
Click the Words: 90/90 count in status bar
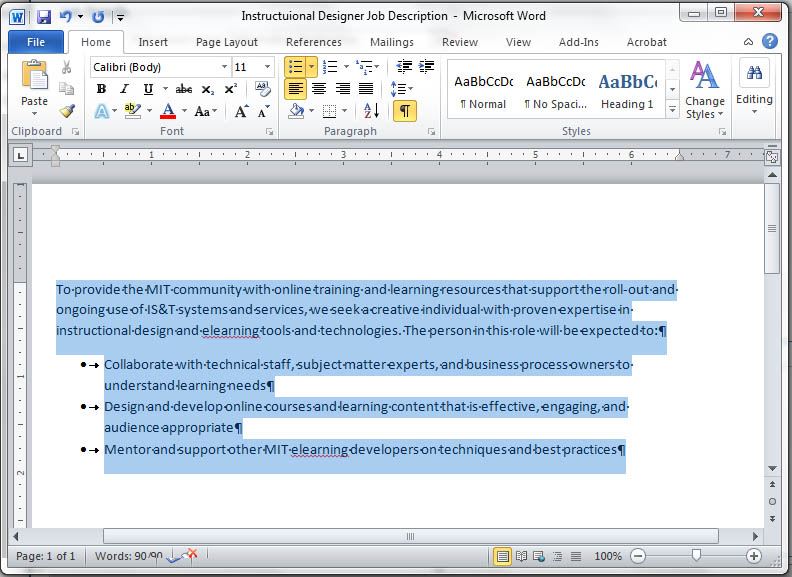(128, 556)
